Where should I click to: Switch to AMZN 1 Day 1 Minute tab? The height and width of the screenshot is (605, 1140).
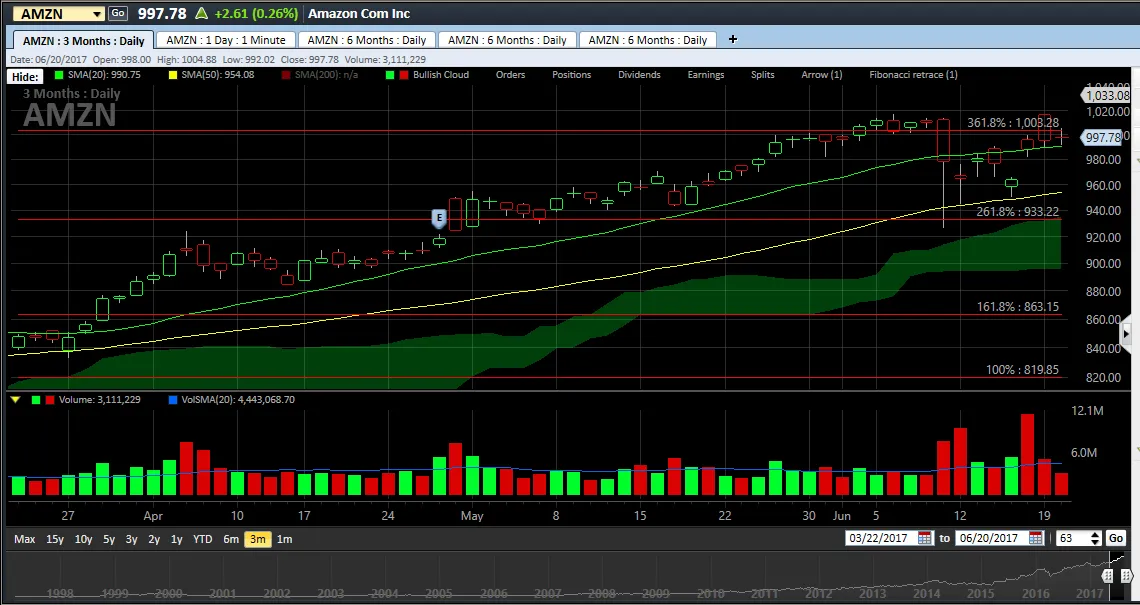coord(225,40)
